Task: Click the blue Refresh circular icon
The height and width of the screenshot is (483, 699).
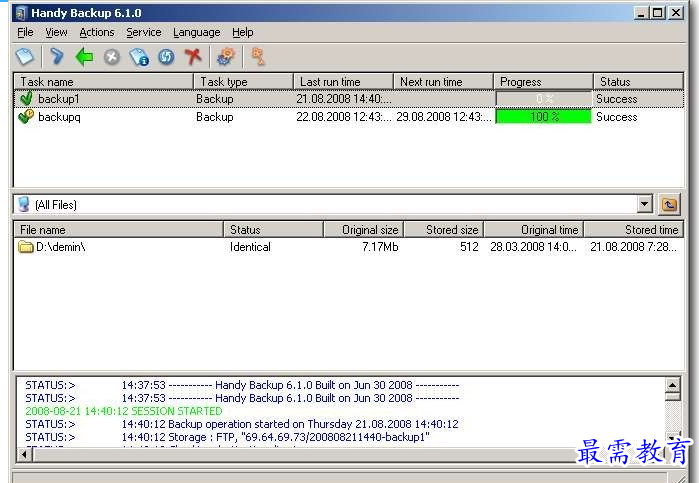Action: tap(166, 57)
